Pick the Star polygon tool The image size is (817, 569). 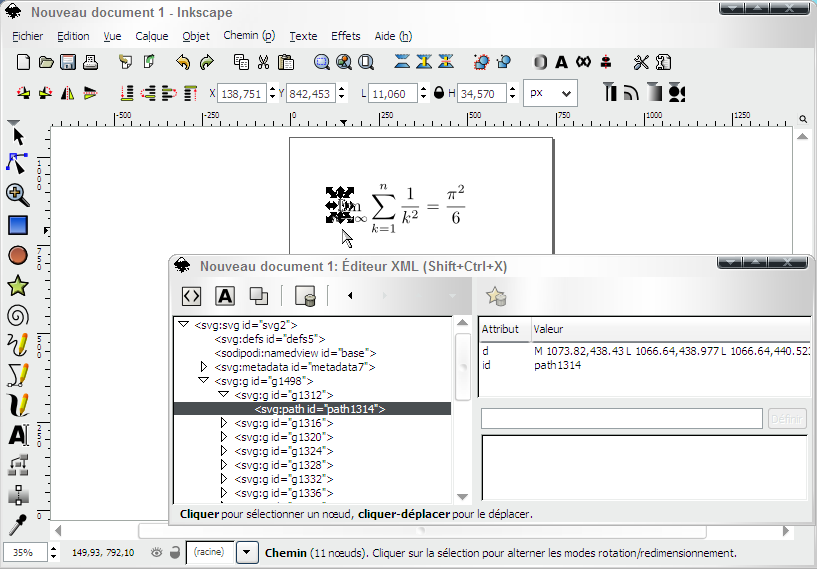(18, 286)
